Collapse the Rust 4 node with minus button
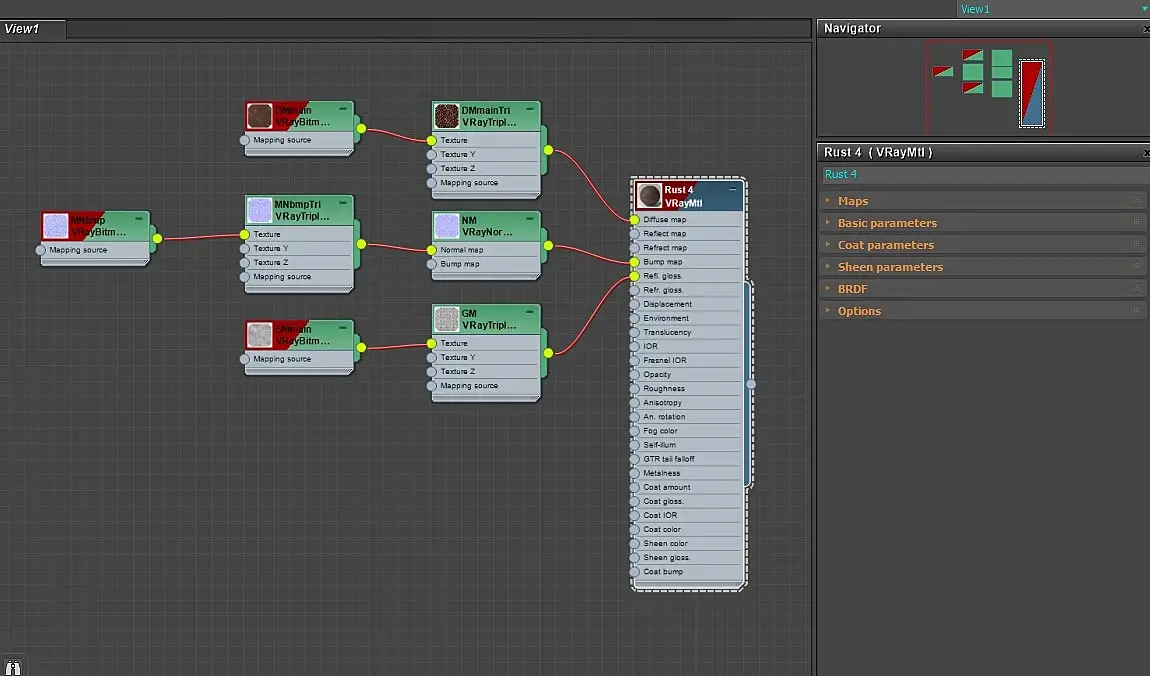 pos(733,188)
